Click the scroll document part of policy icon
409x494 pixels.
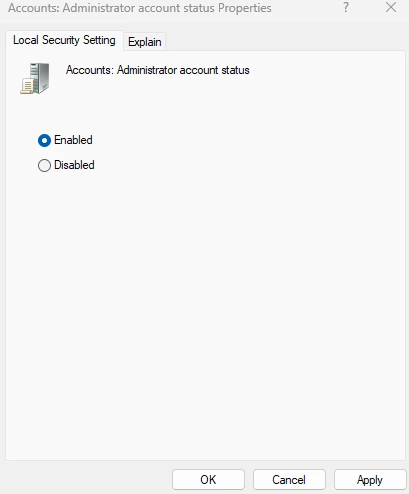click(x=27, y=86)
